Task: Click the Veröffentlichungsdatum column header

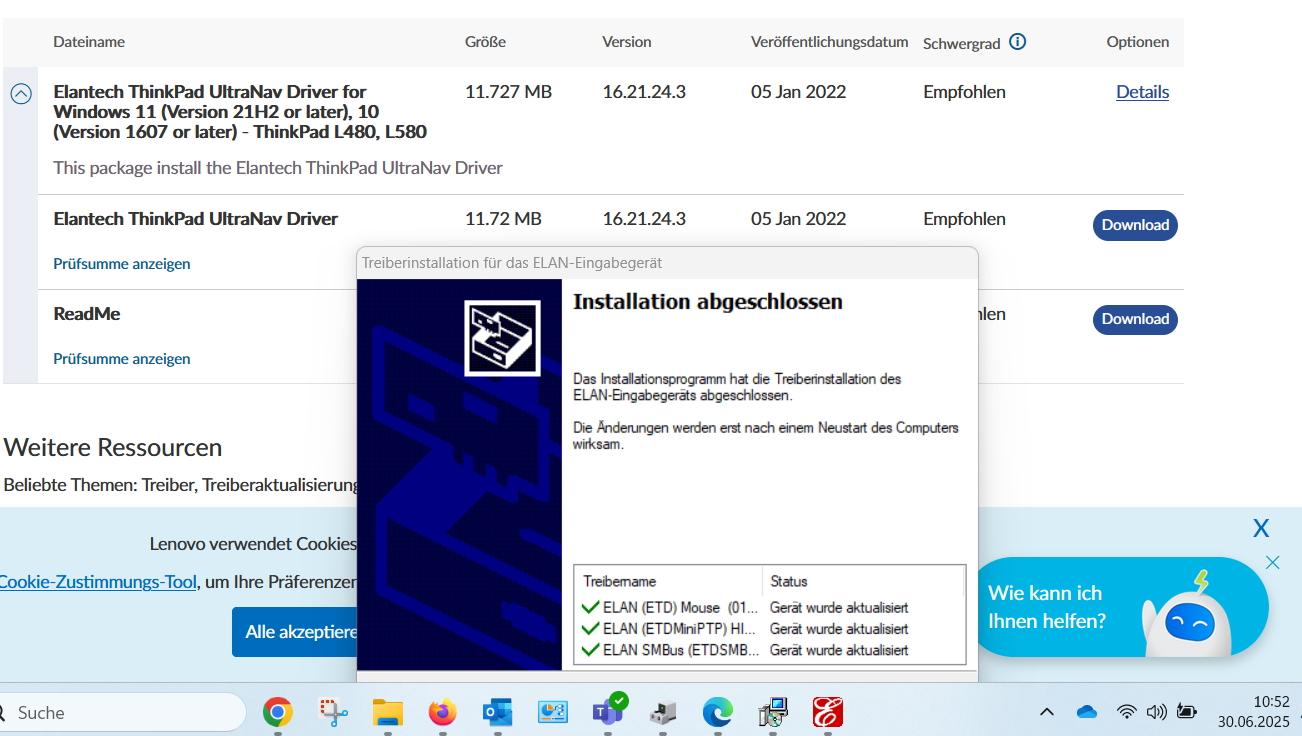Action: tap(830, 42)
